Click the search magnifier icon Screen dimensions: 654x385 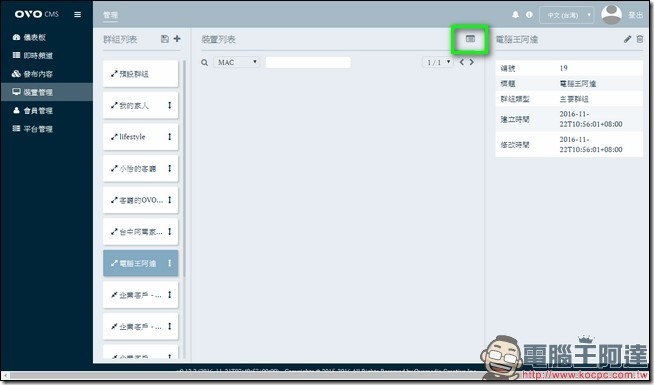tap(204, 63)
